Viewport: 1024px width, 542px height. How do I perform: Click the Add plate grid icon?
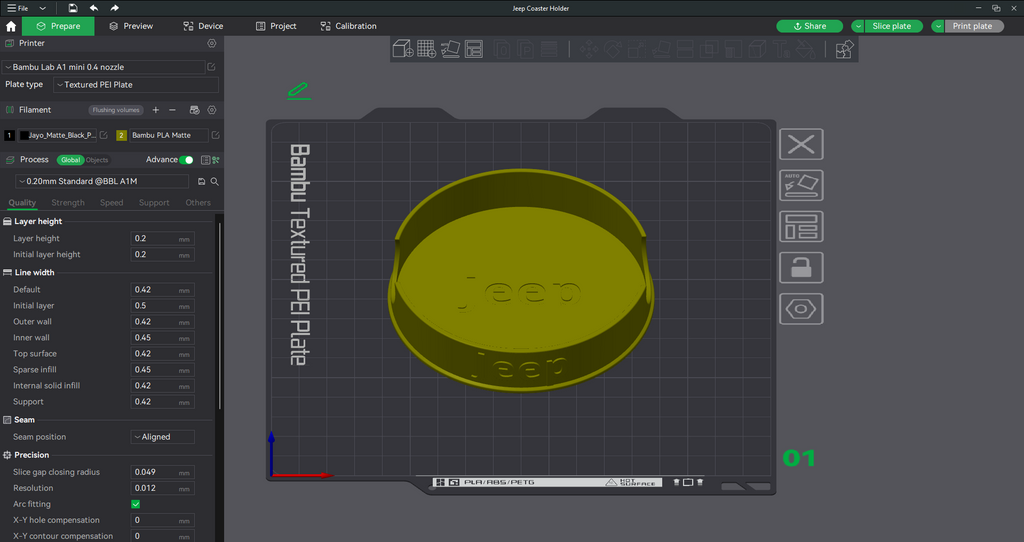click(x=426, y=49)
